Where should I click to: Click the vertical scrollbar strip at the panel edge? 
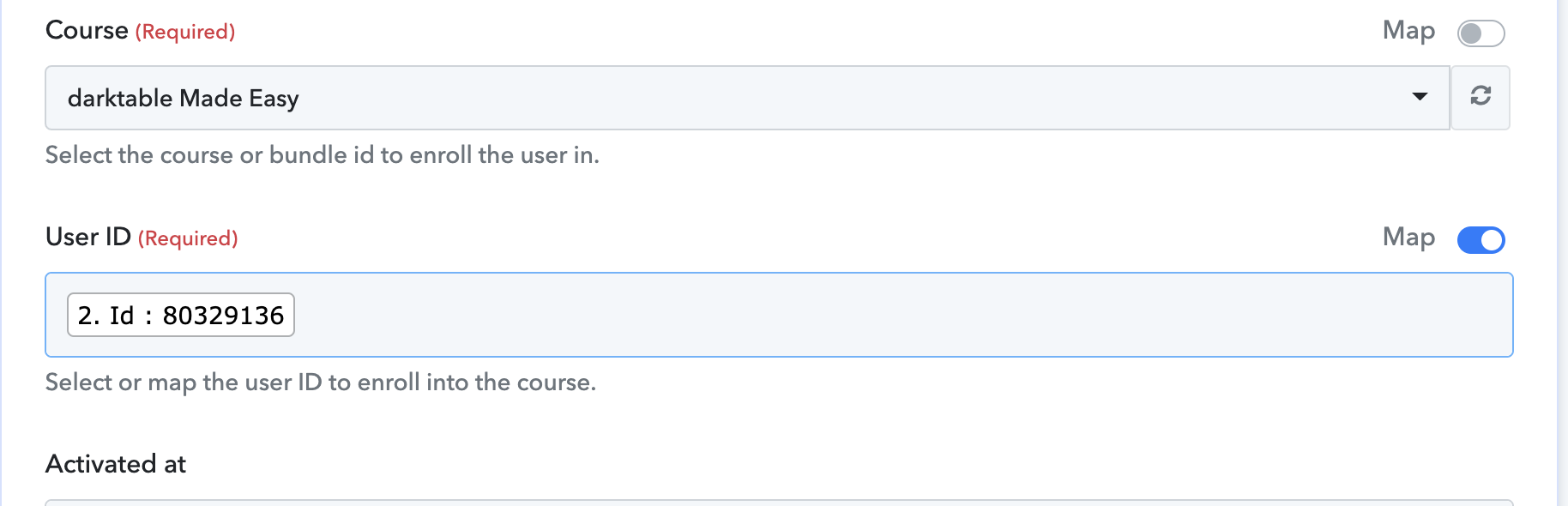[x=1563, y=253]
